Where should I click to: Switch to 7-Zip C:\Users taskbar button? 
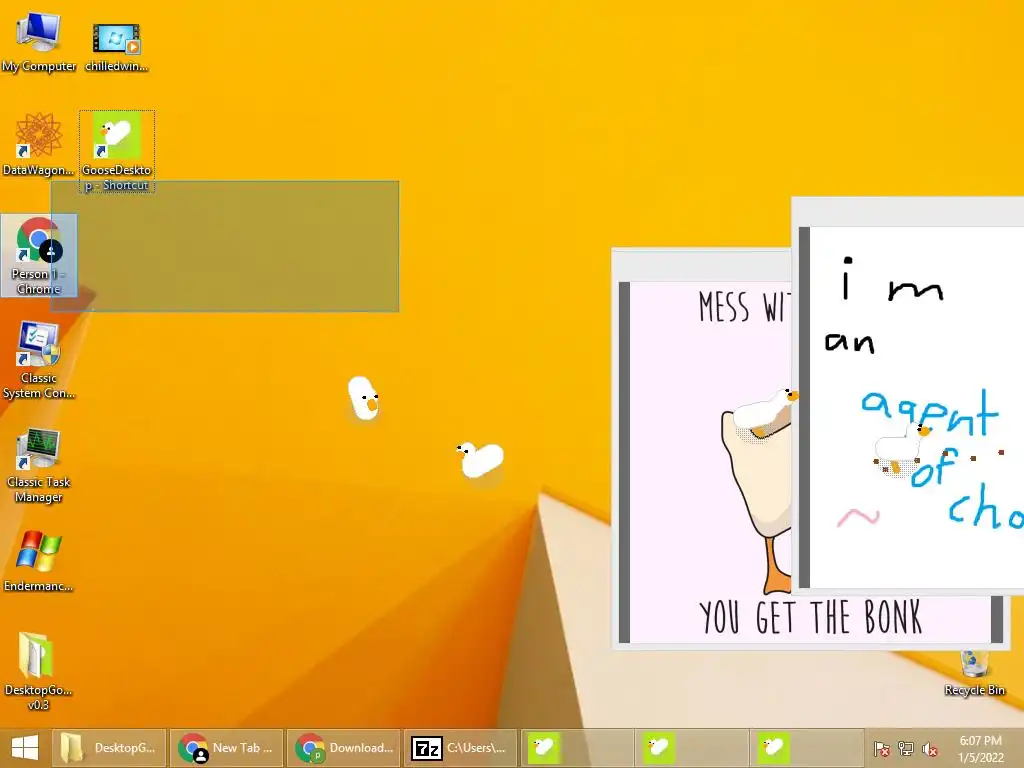coord(460,748)
